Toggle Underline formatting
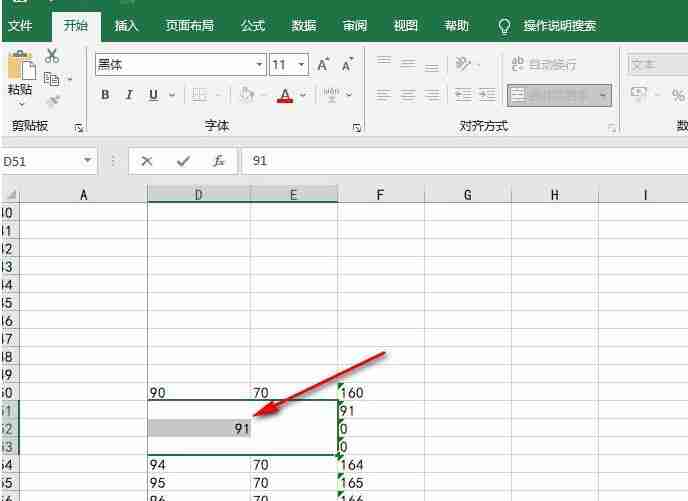The image size is (688, 501). pyautogui.click(x=154, y=95)
